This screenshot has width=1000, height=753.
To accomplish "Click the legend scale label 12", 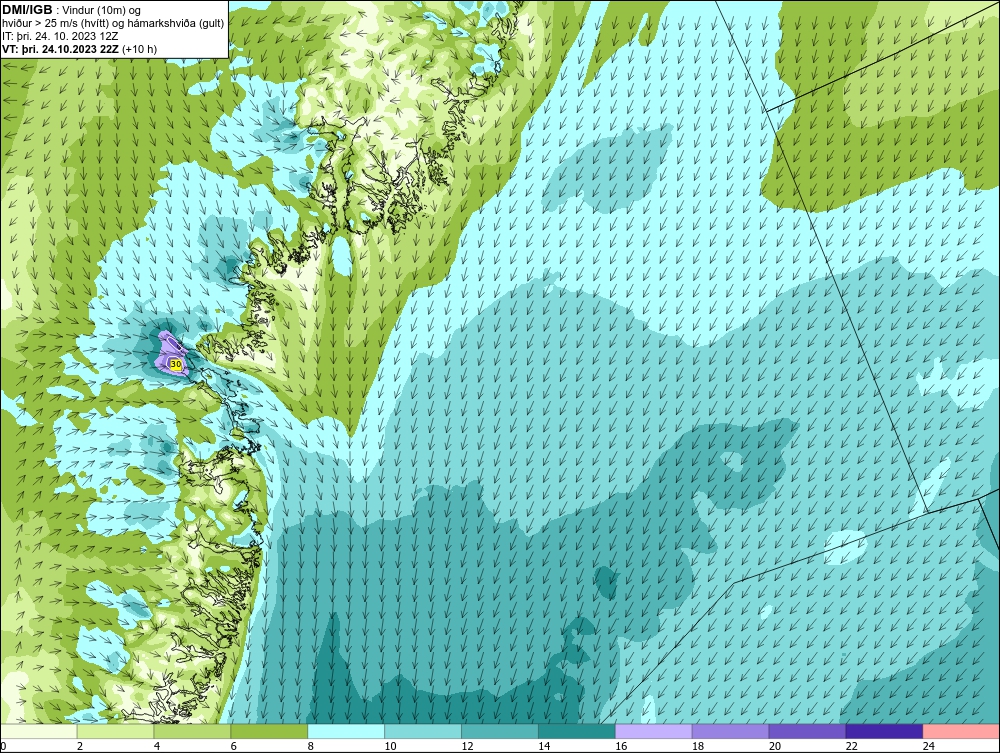I will pyautogui.click(x=467, y=746).
